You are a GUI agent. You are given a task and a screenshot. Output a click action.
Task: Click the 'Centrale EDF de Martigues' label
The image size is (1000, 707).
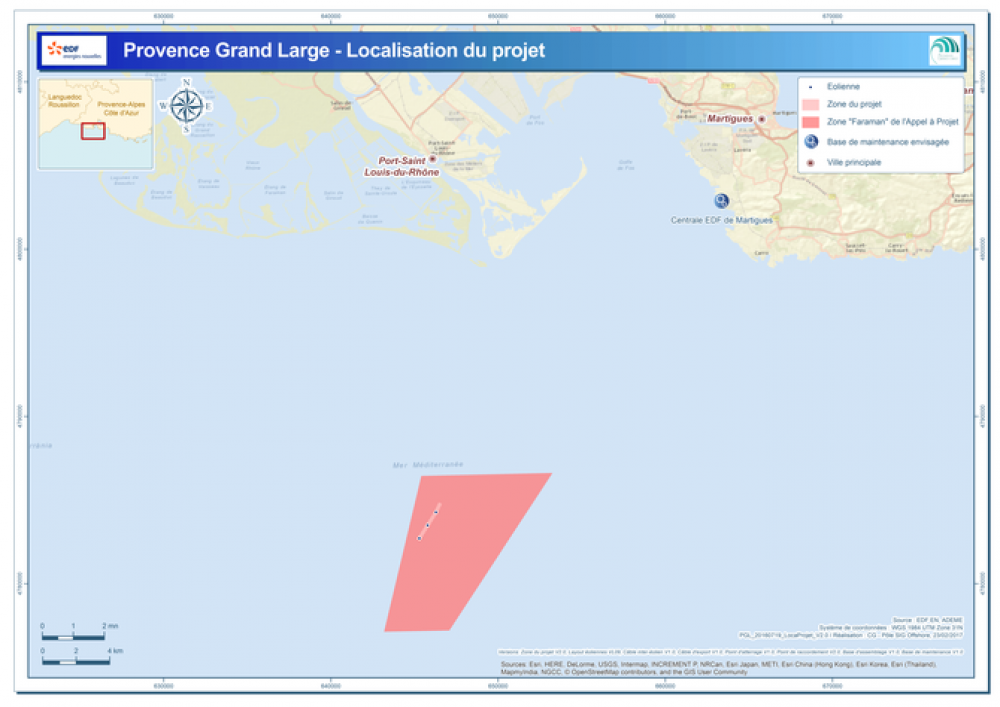tap(720, 220)
